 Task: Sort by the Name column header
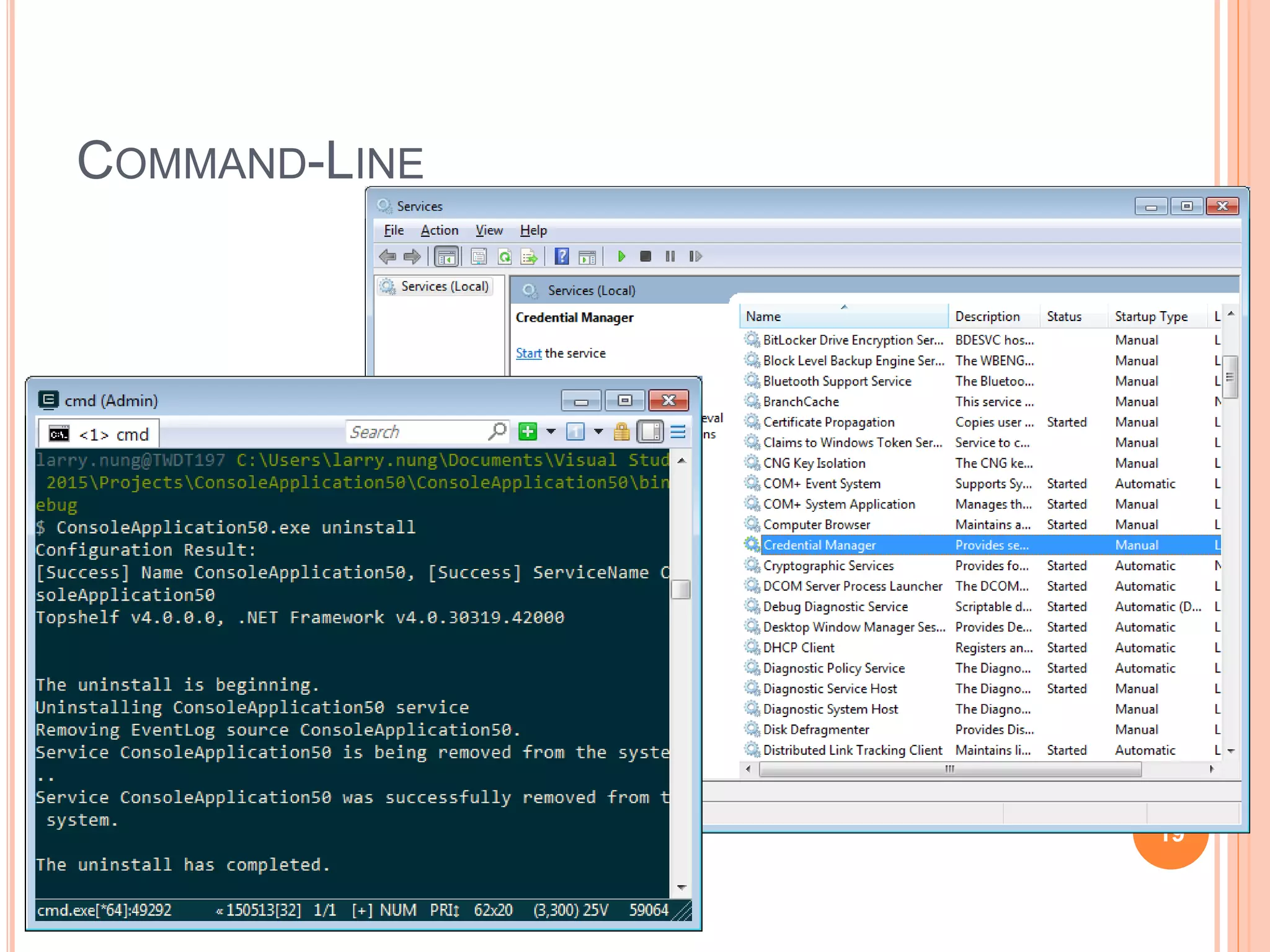844,317
